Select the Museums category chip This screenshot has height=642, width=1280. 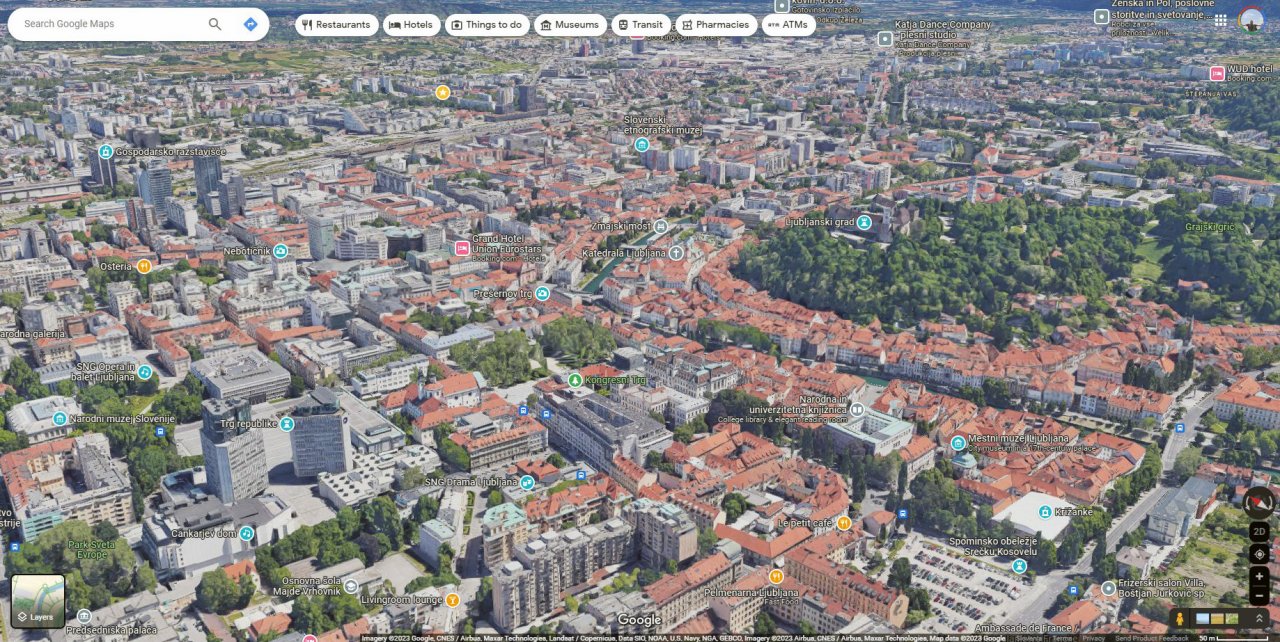click(570, 25)
